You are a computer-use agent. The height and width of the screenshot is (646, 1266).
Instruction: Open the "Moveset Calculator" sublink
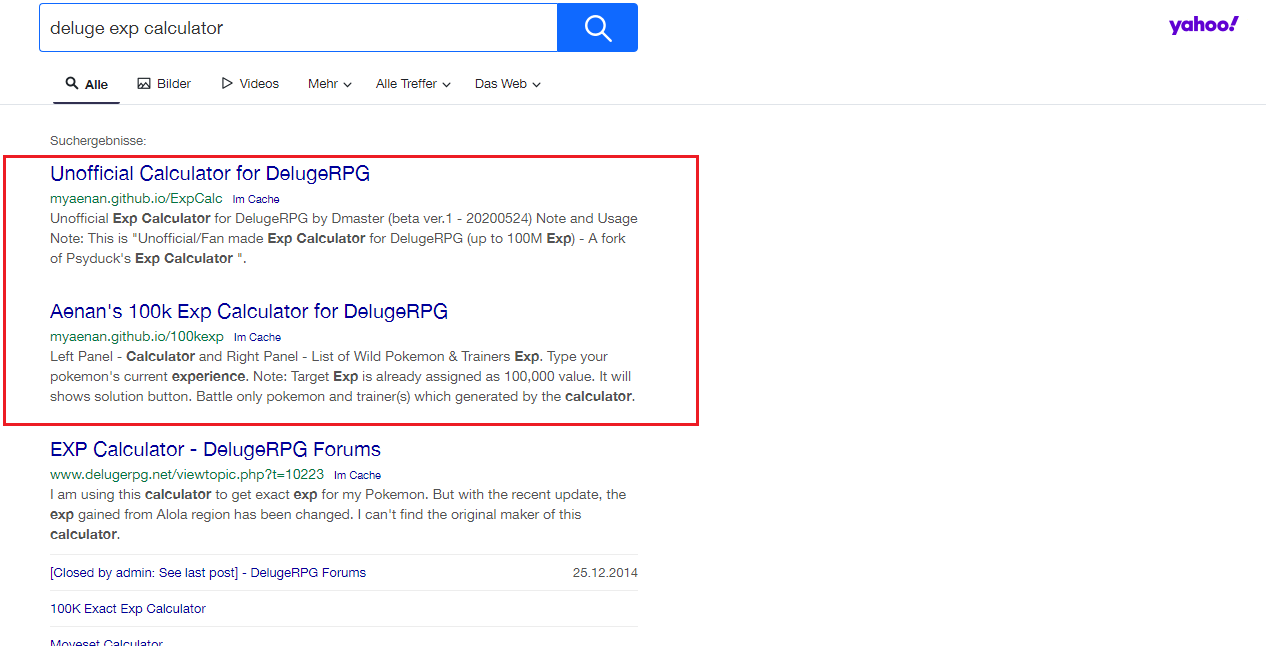pos(106,641)
